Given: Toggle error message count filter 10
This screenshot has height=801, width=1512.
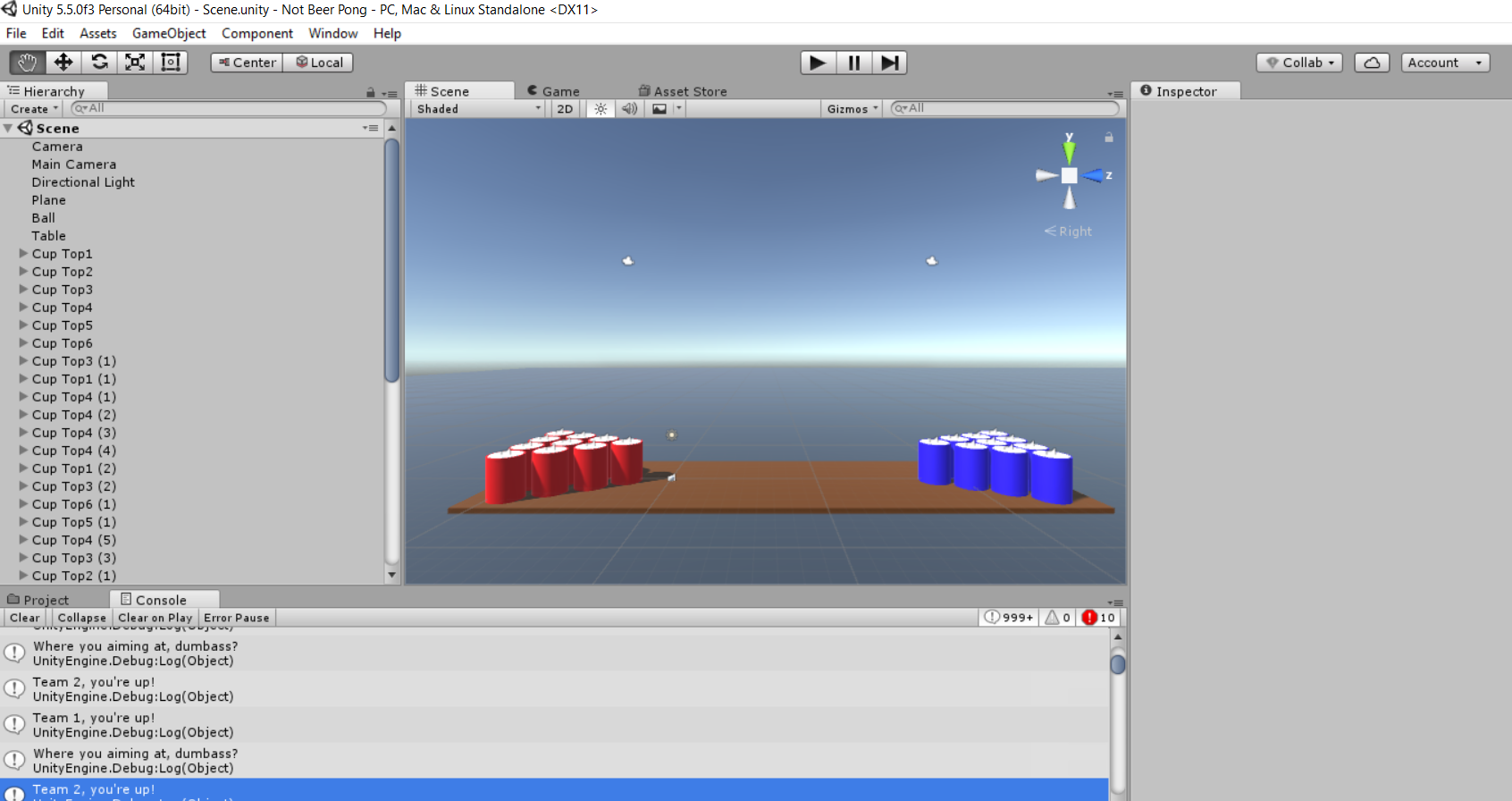Looking at the screenshot, I should pyautogui.click(x=1098, y=618).
